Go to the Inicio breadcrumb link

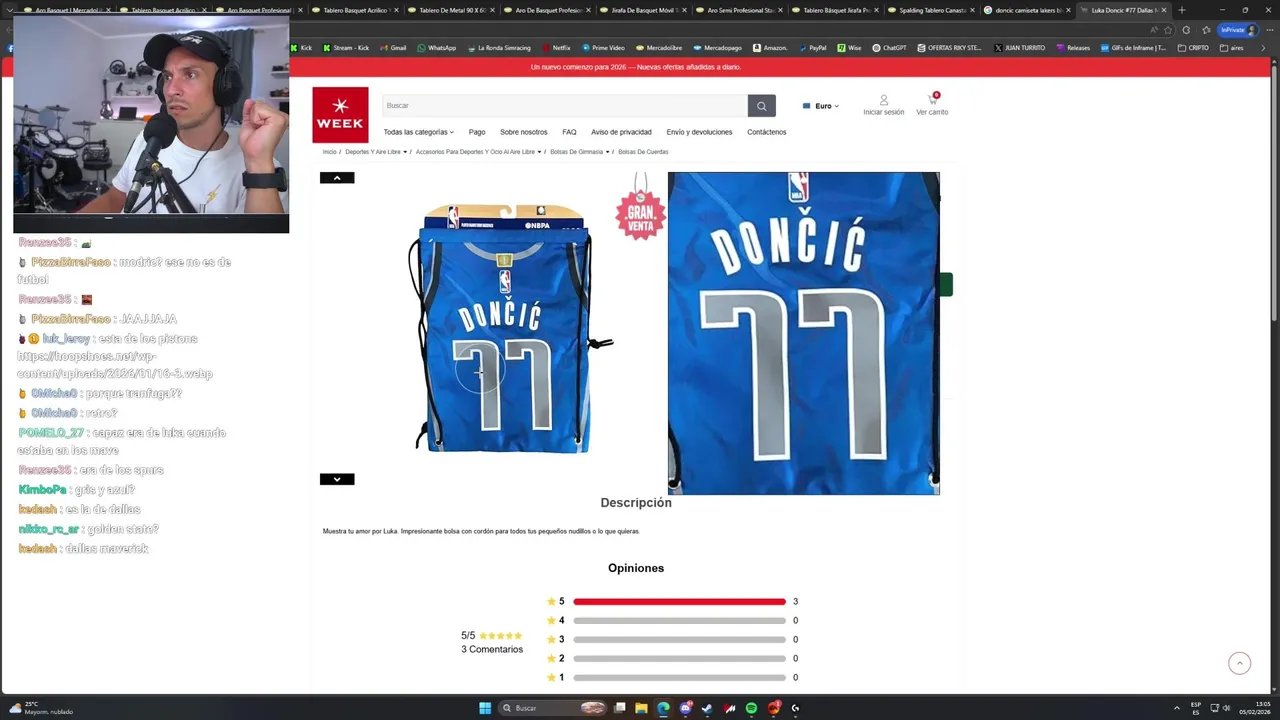tap(329, 152)
